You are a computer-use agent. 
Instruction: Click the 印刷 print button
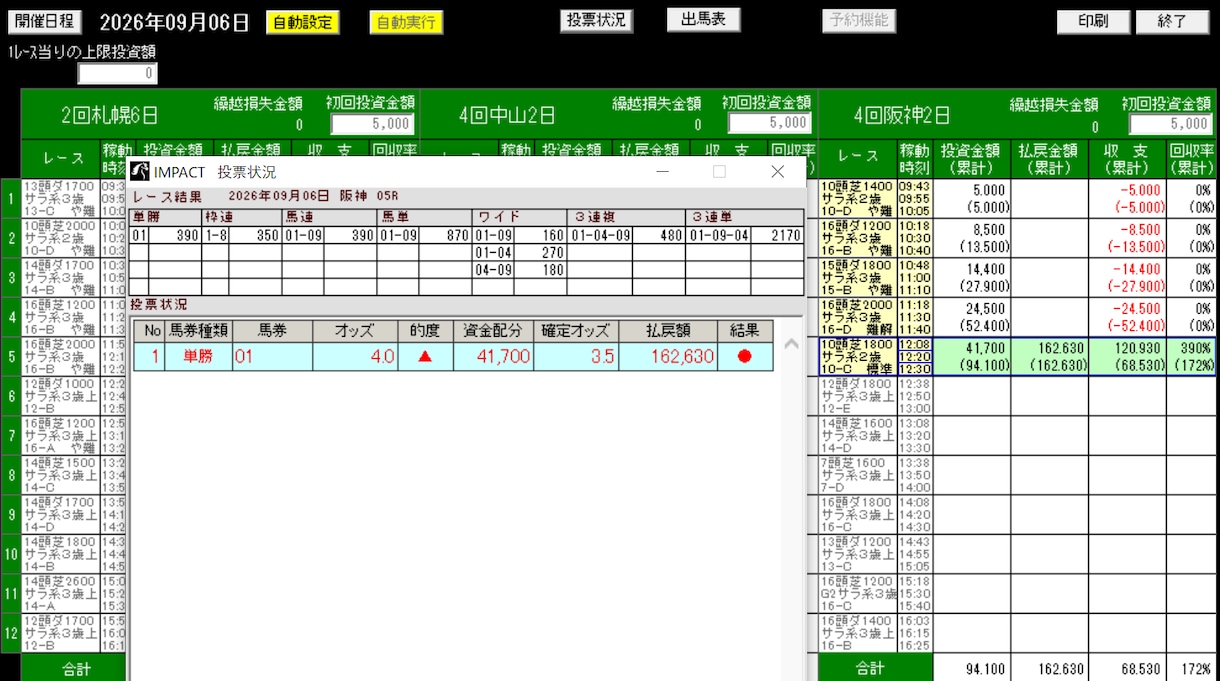[x=1093, y=22]
